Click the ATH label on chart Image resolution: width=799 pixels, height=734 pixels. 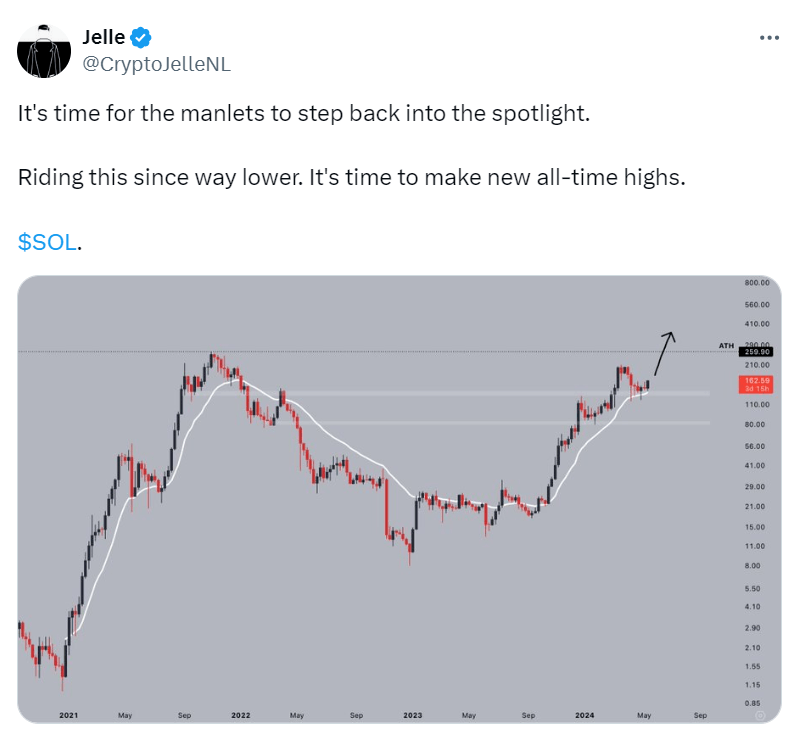[x=726, y=346]
